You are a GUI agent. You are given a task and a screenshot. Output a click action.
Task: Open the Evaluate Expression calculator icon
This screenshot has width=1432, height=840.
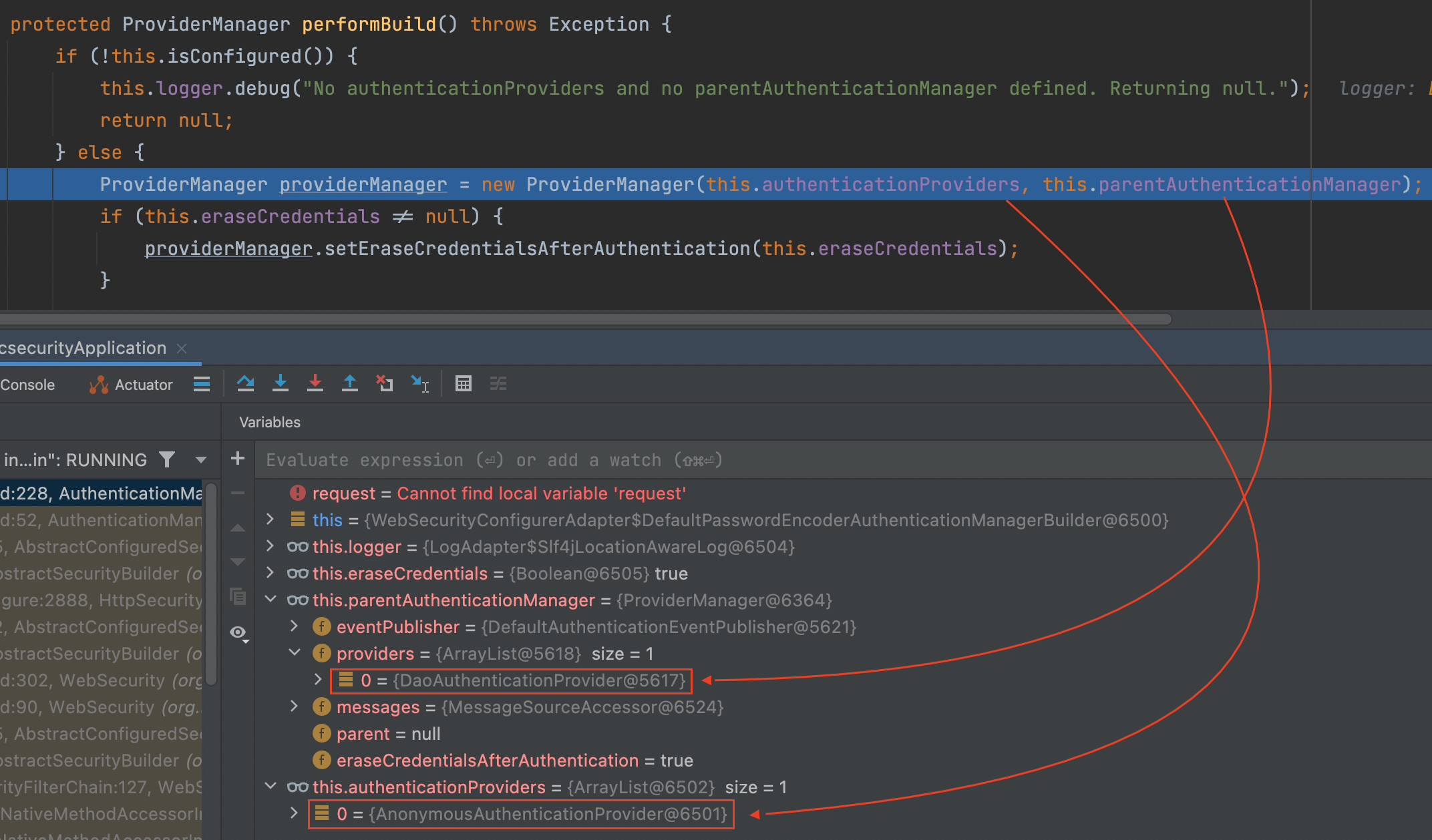pyautogui.click(x=463, y=384)
